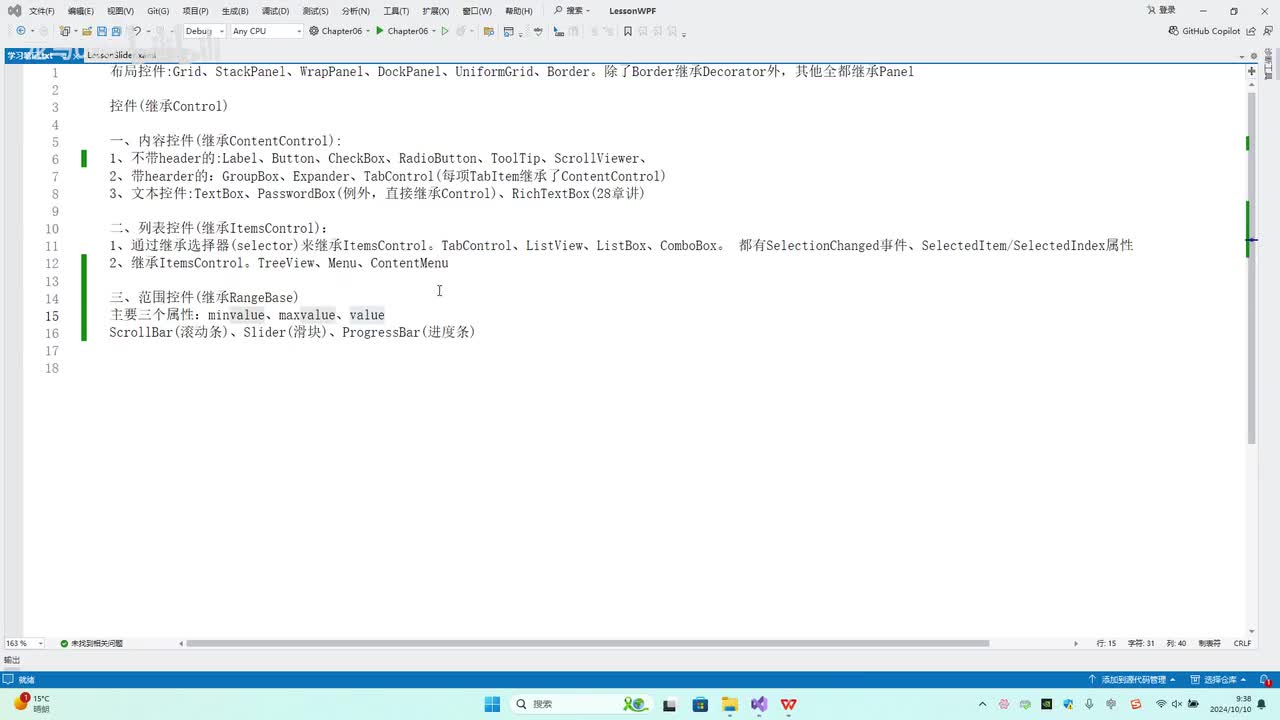
Task: Show hidden system tray icons chevron
Action: tap(982, 704)
